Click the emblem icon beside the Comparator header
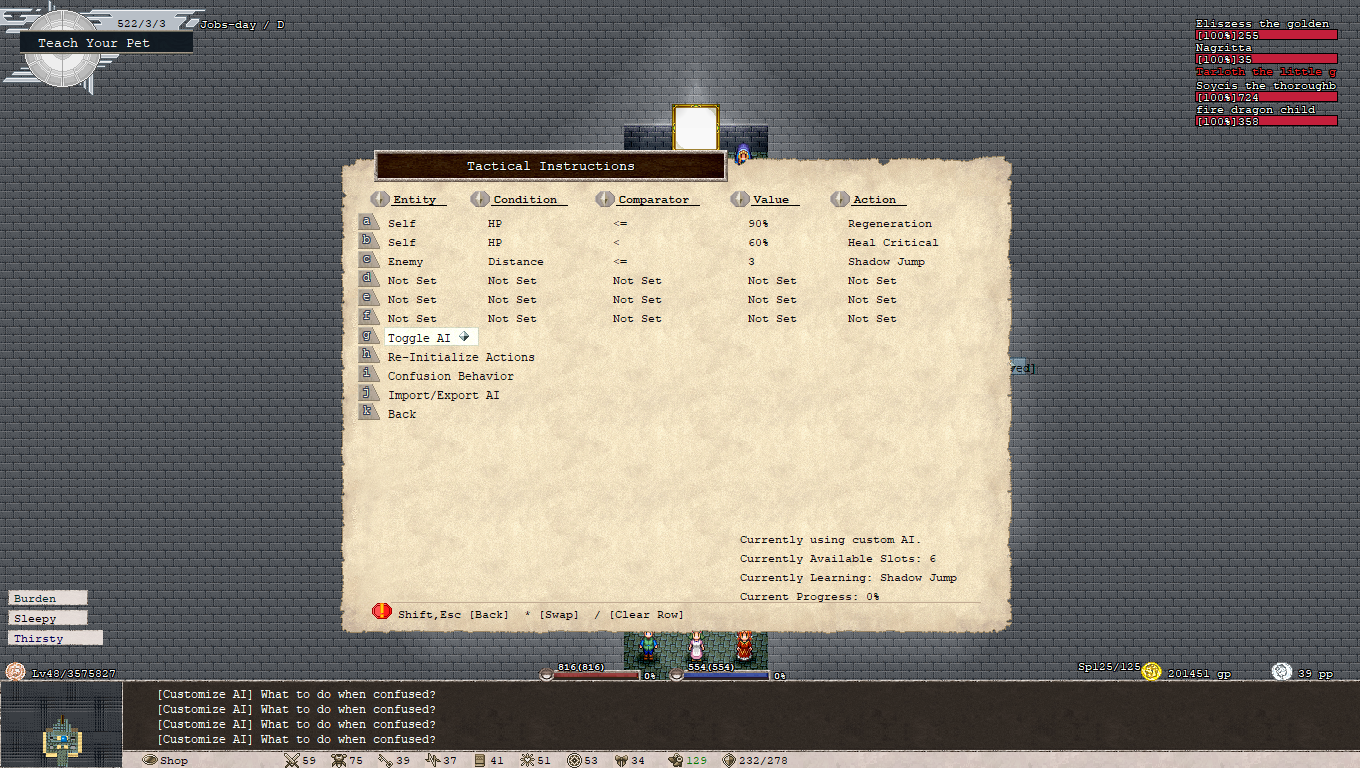This screenshot has width=1360, height=768. [604, 199]
